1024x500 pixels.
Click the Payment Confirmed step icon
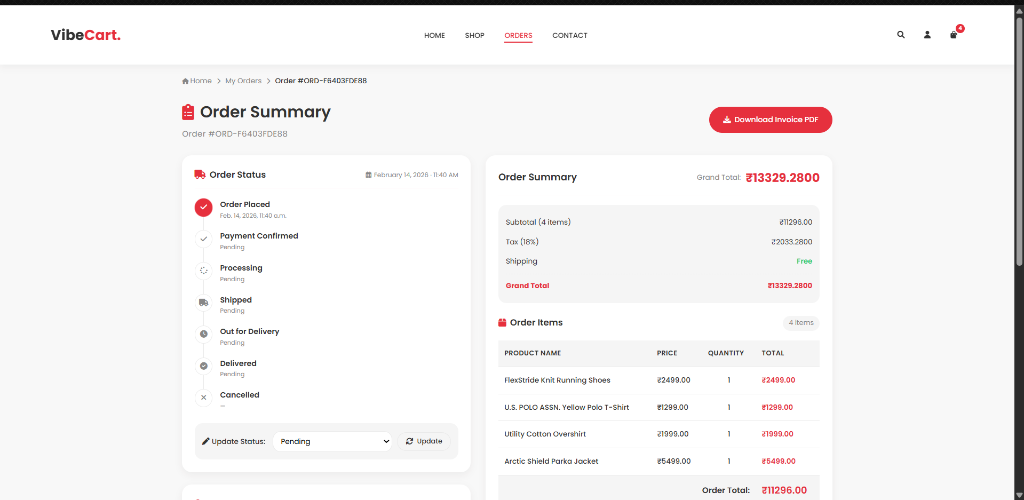204,239
